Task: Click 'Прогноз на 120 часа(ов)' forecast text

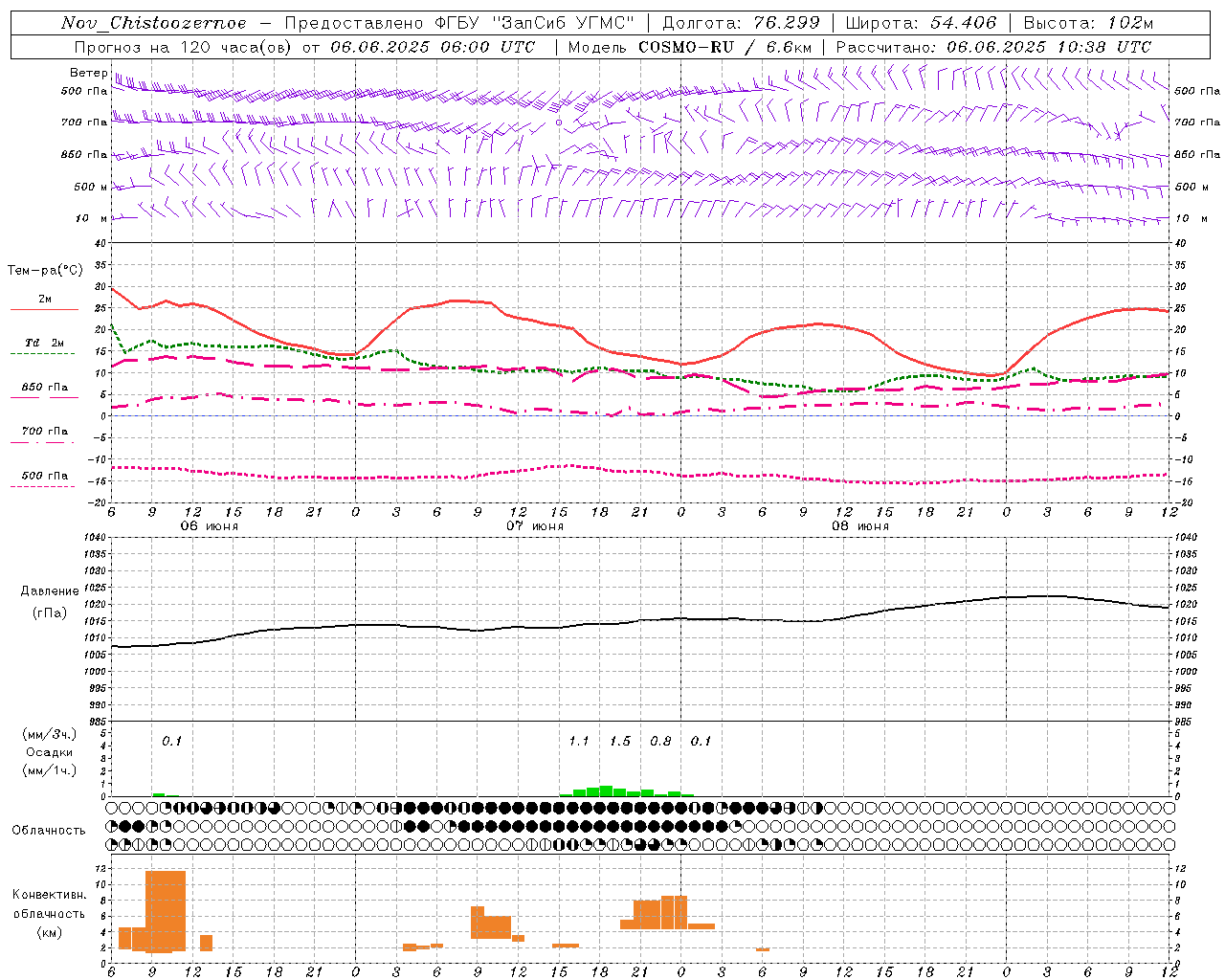Action: tap(185, 47)
